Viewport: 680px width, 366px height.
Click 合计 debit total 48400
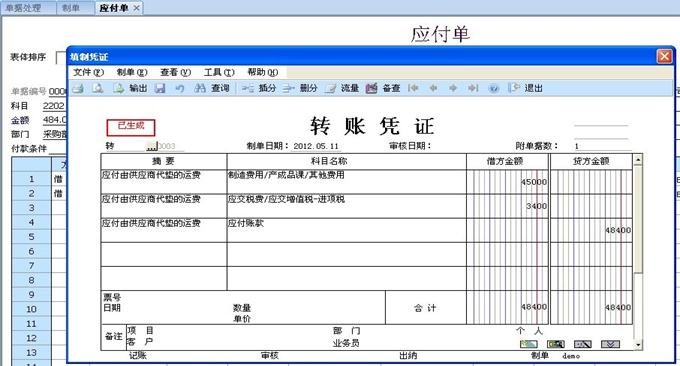tap(507, 307)
